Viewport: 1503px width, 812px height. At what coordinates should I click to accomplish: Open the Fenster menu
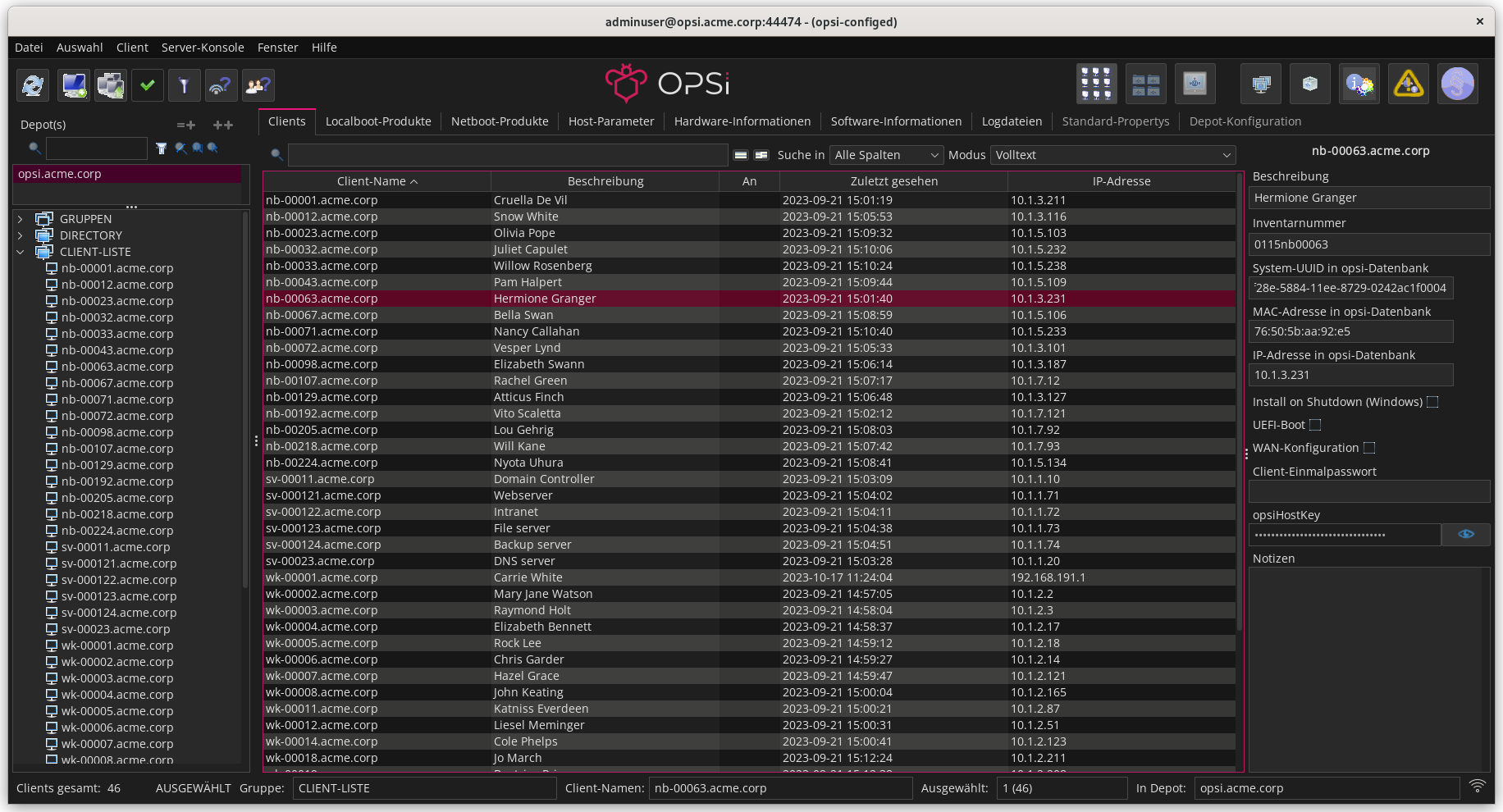pyautogui.click(x=277, y=48)
